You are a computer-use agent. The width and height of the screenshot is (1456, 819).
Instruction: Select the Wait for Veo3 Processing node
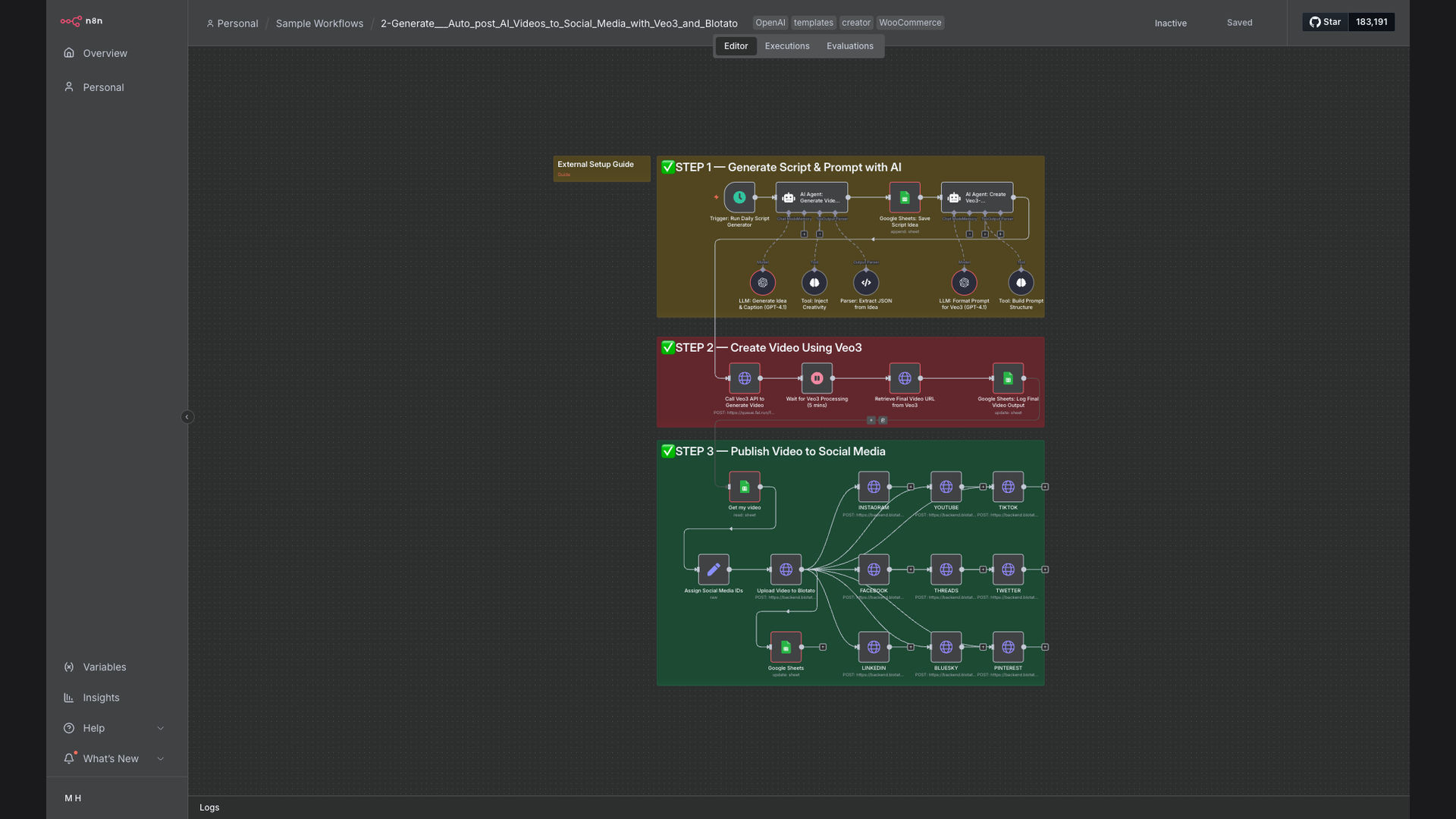817,378
